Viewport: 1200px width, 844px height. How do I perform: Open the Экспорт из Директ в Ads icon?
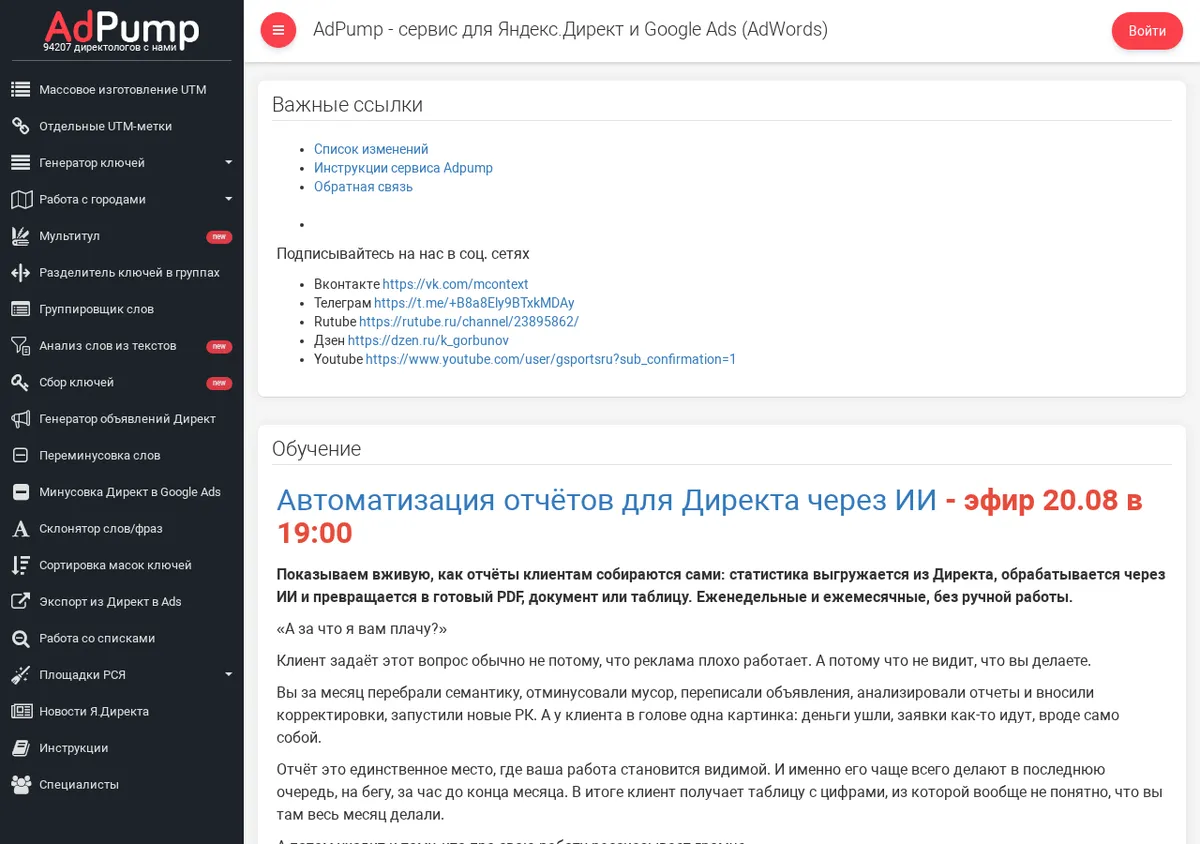pos(20,601)
